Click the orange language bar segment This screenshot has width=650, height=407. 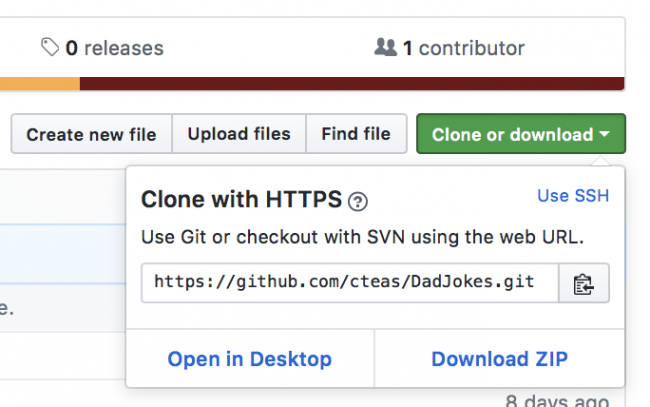pos(40,83)
